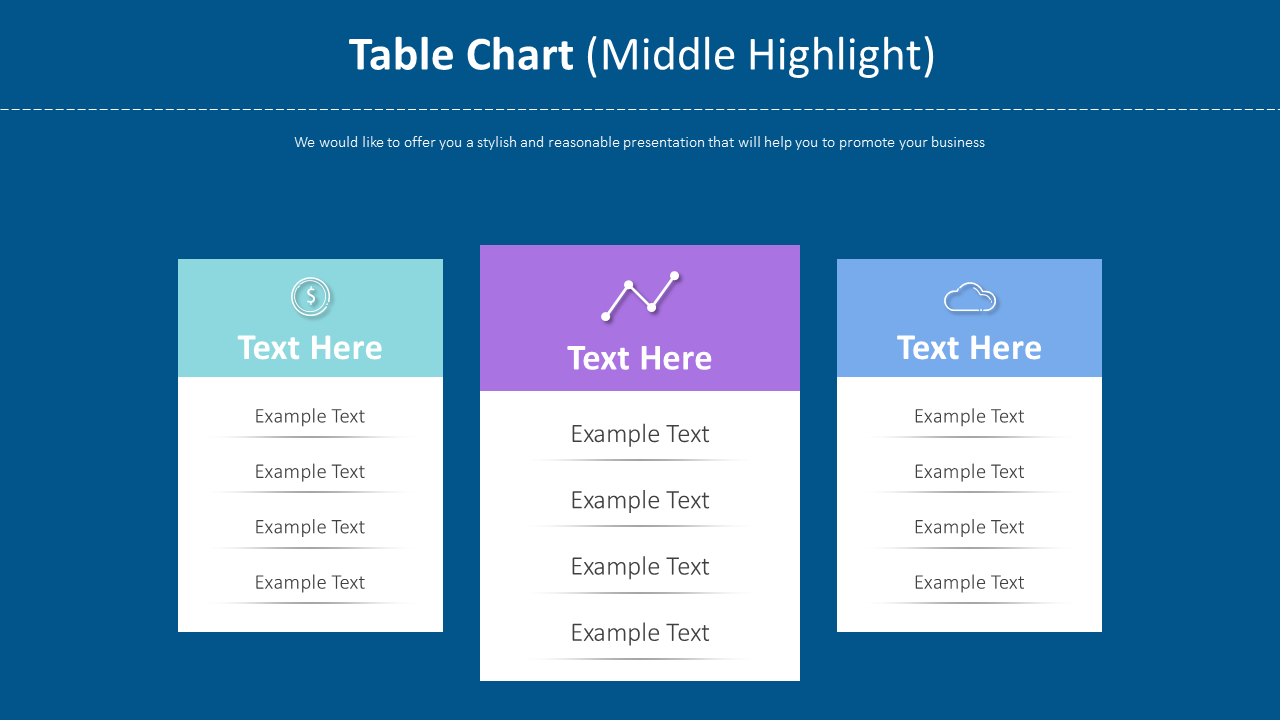Click first Example Text in purple card
1280x720 pixels.
(640, 434)
